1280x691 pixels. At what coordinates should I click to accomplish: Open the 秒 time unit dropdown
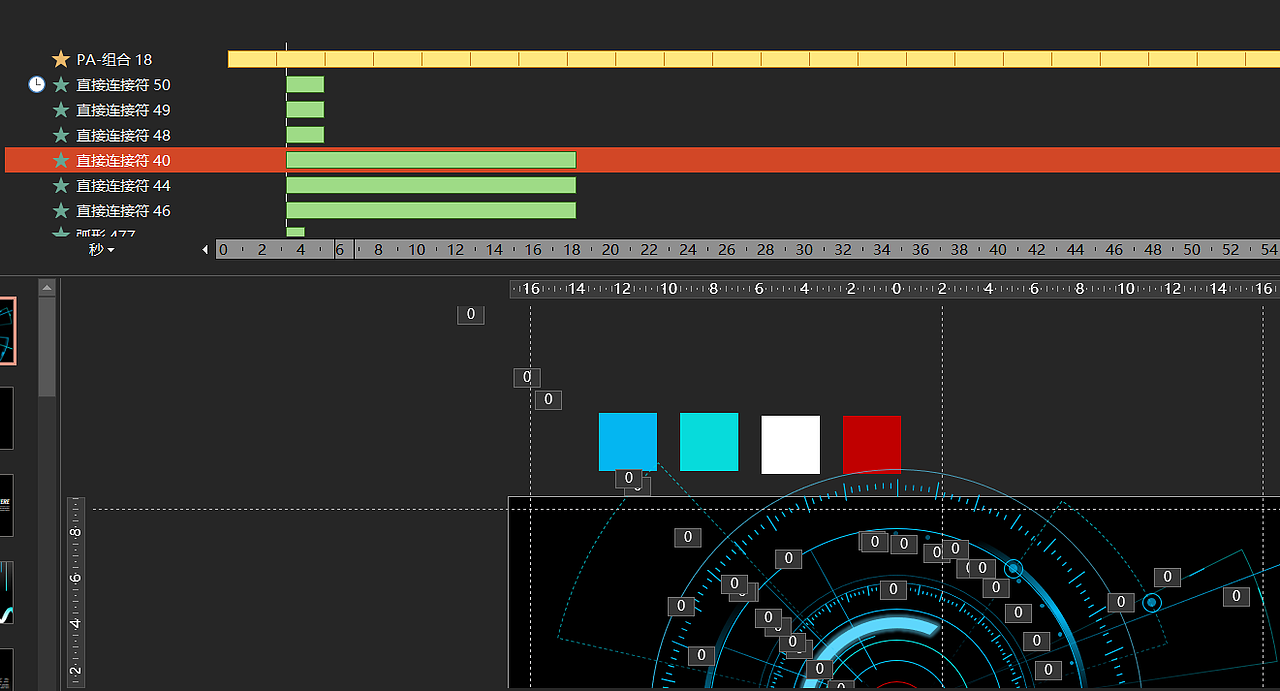101,249
